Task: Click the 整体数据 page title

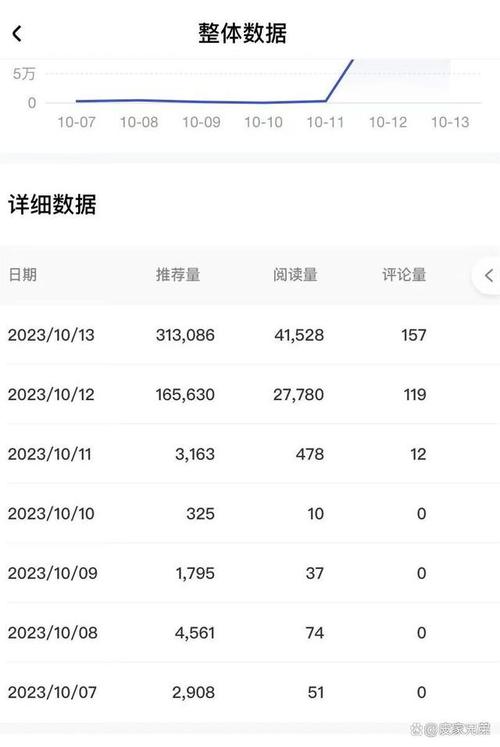Action: [242, 33]
